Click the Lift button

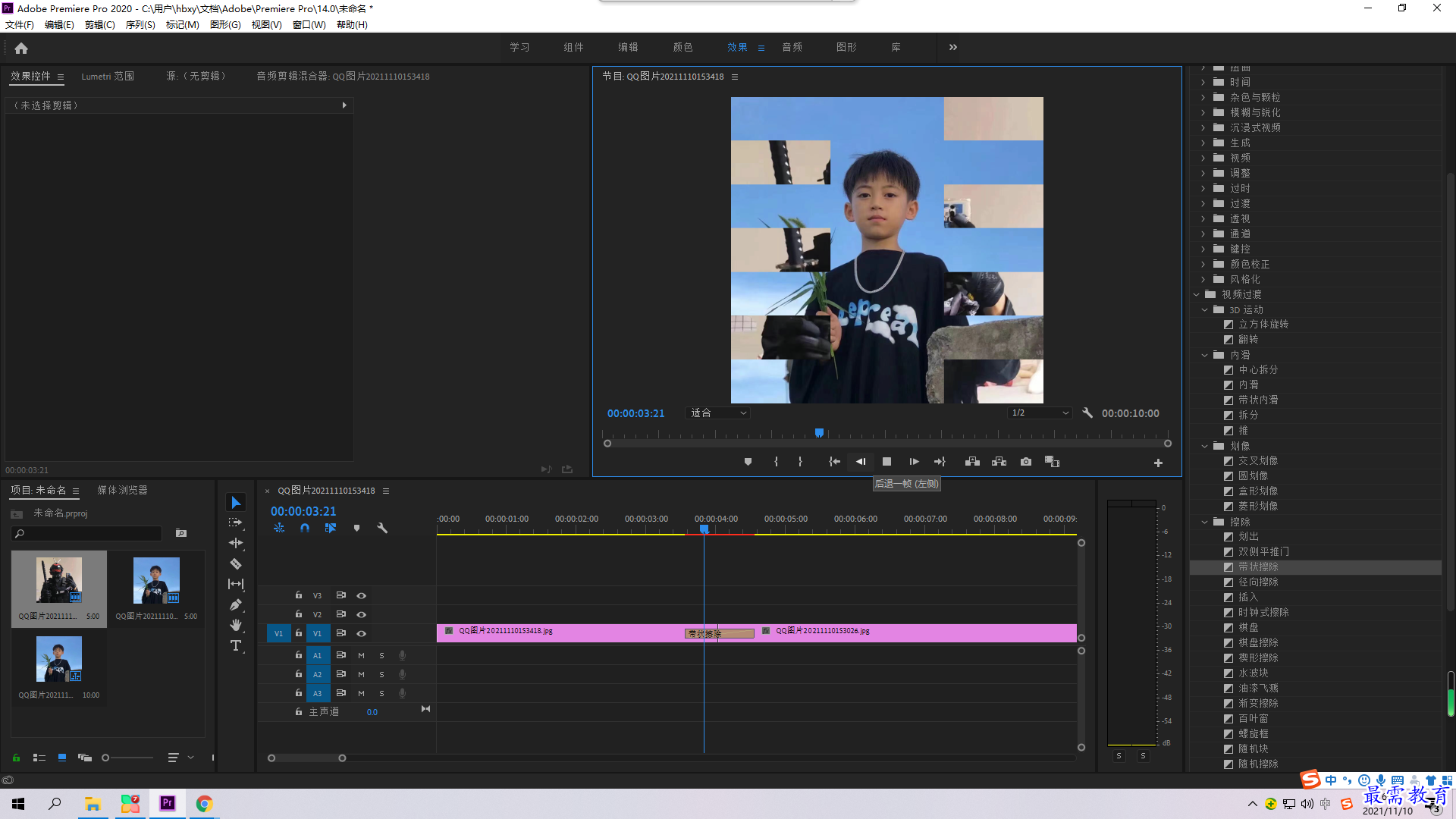[x=972, y=462]
